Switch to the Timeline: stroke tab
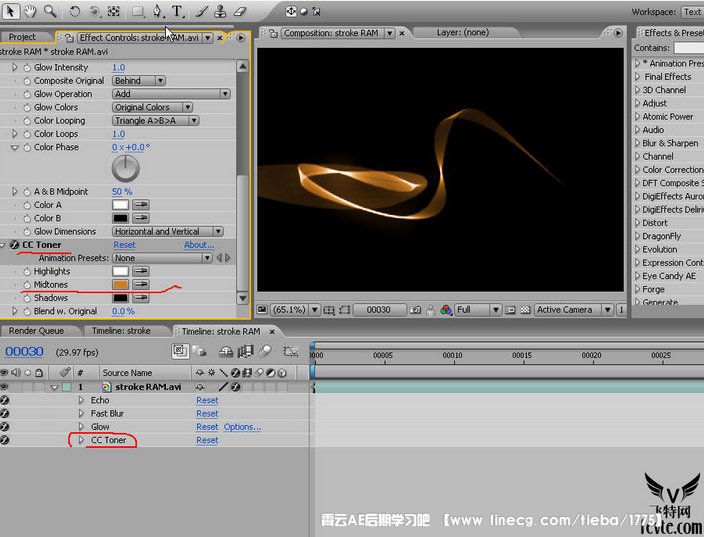The width and height of the screenshot is (704, 537). coord(121,331)
